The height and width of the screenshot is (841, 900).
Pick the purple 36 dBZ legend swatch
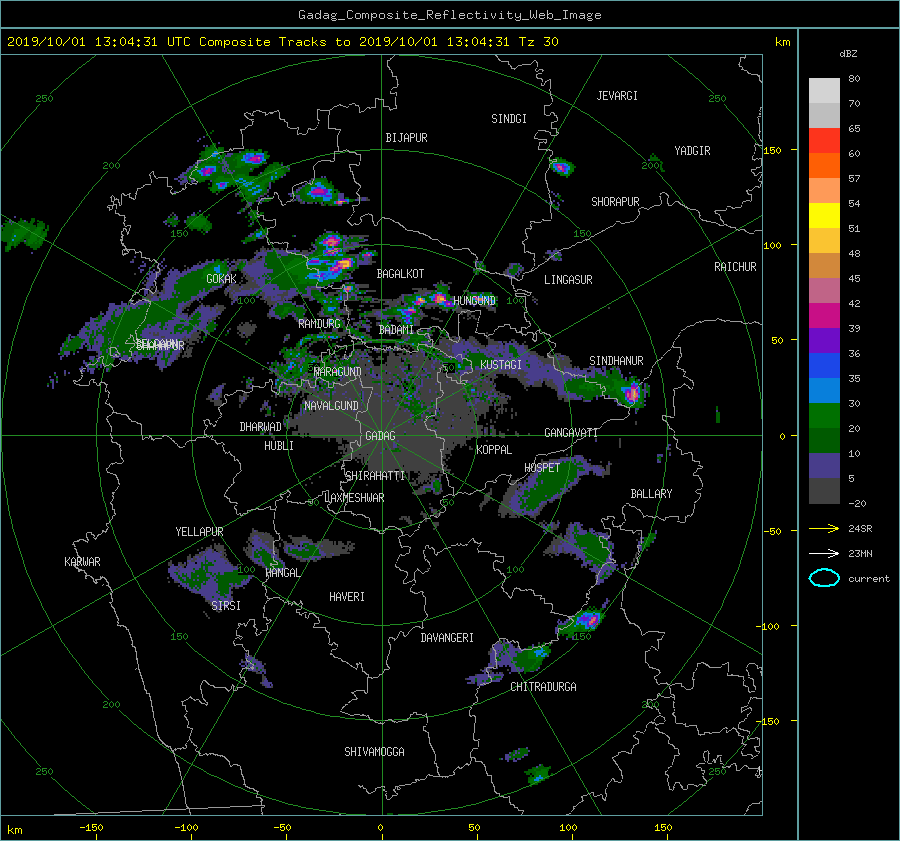824,340
